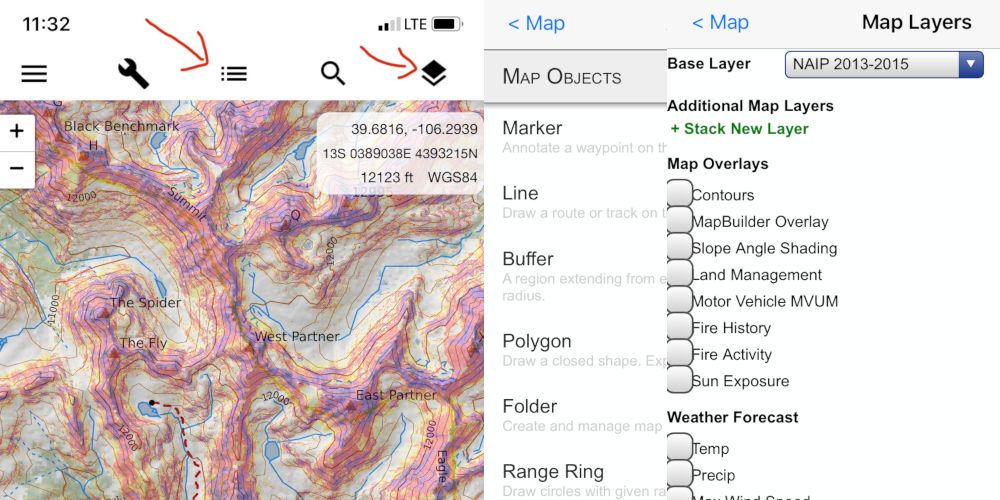Screen dimensions: 1000x500
Task: Toggle the Slope Angle Shading checkbox
Action: 680,247
